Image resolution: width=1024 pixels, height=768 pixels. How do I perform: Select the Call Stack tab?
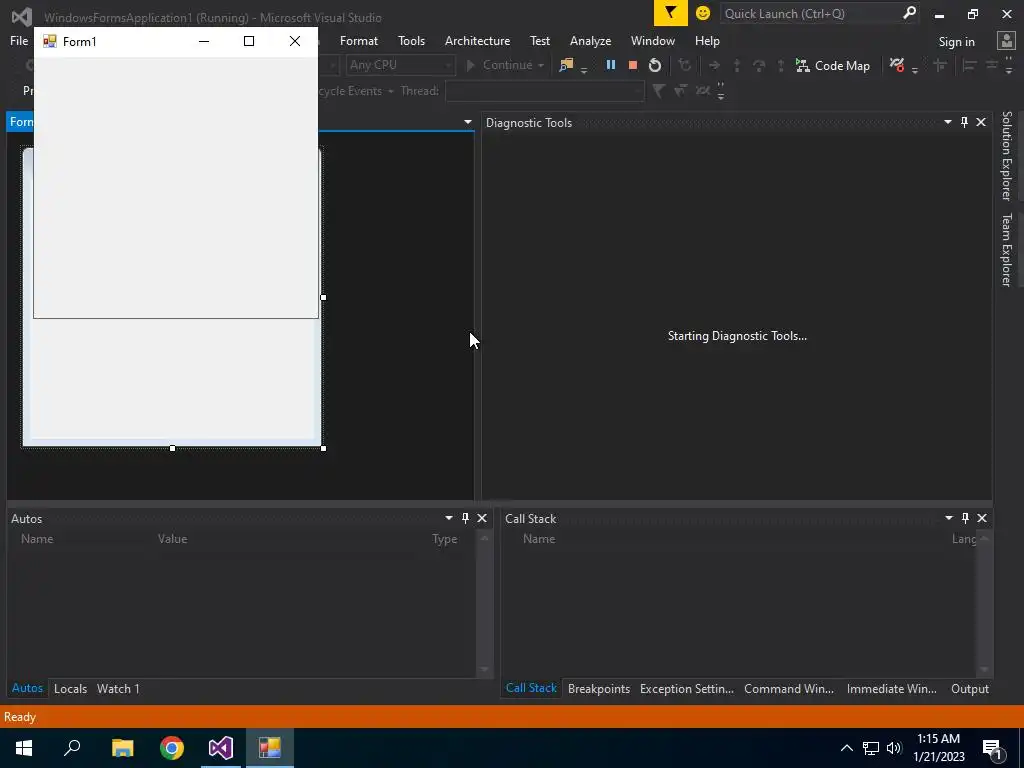(531, 688)
